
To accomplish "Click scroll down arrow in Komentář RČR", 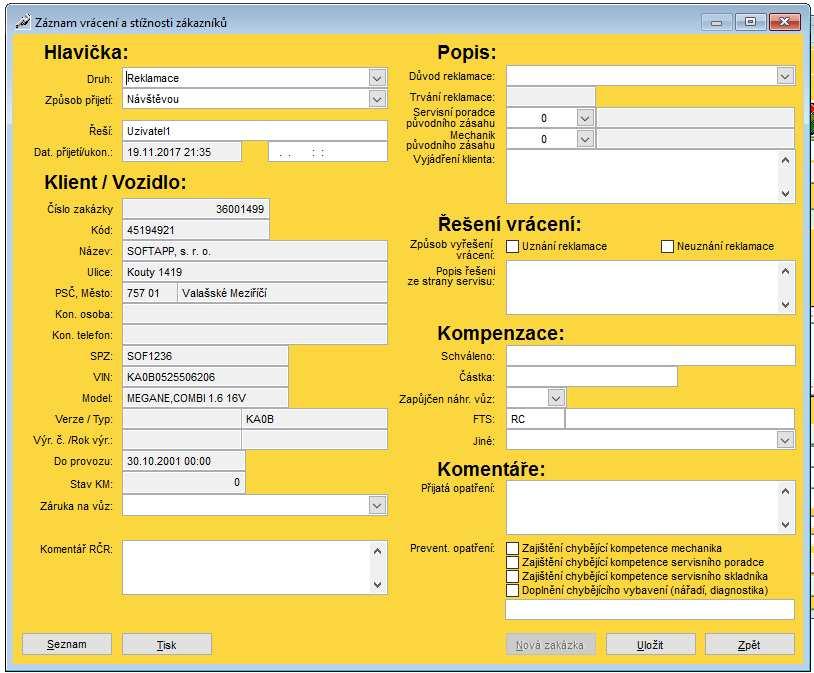I will pyautogui.click(x=377, y=584).
